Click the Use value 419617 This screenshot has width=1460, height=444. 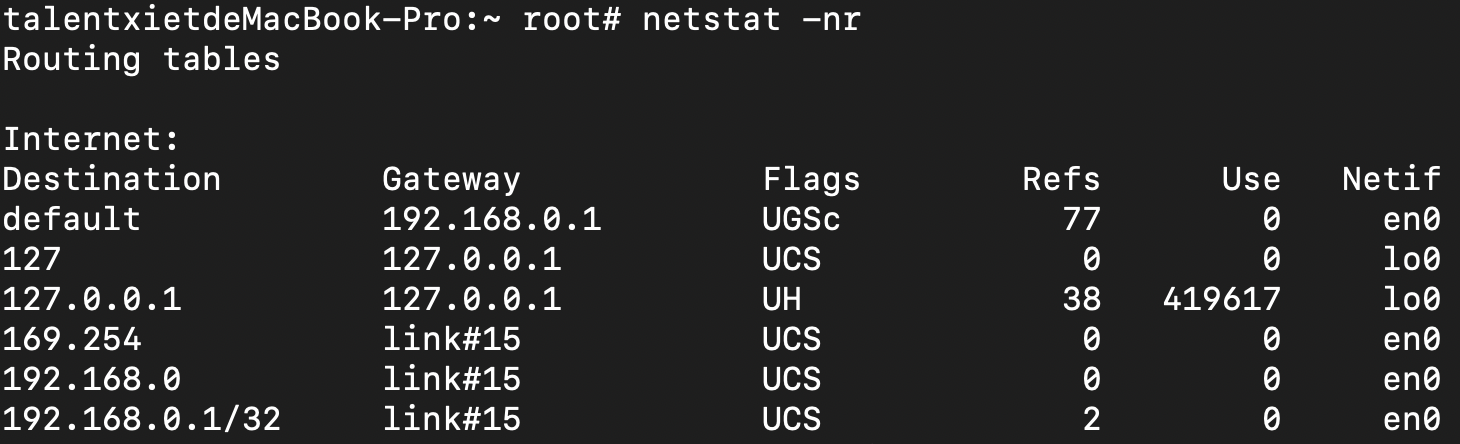(x=1222, y=300)
